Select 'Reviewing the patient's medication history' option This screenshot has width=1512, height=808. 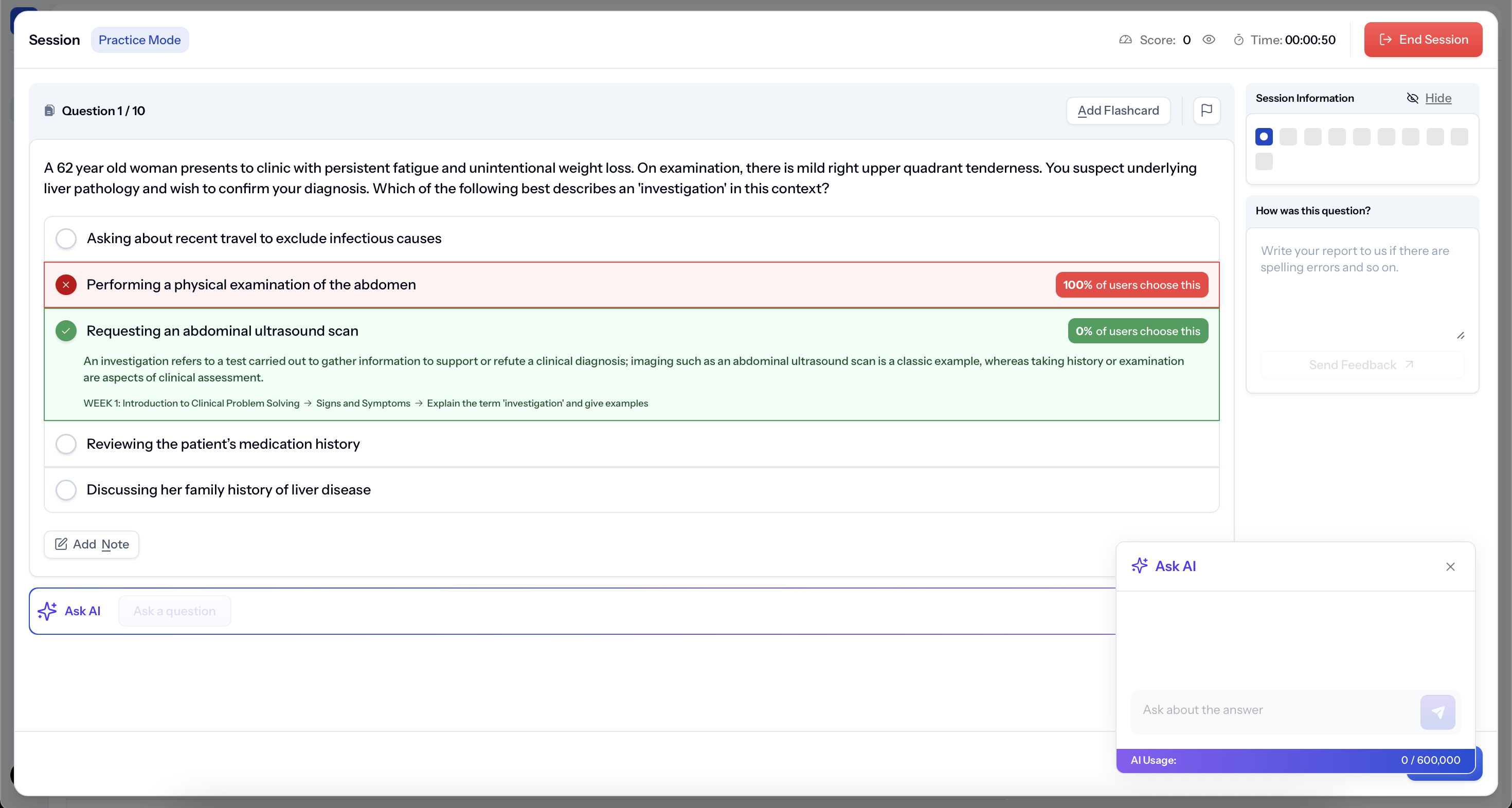pos(66,444)
